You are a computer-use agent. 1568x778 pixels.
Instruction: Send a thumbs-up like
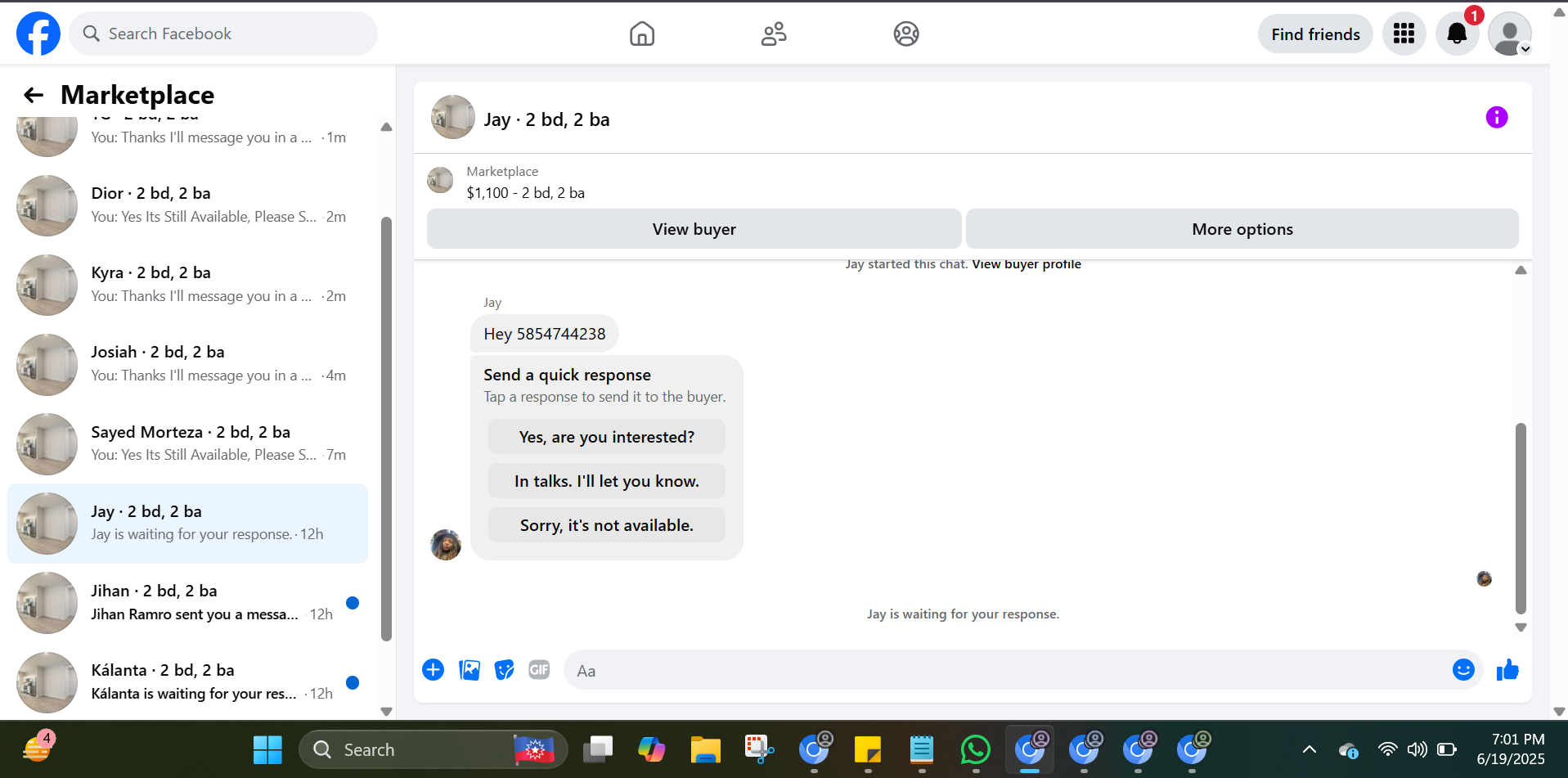(1507, 670)
